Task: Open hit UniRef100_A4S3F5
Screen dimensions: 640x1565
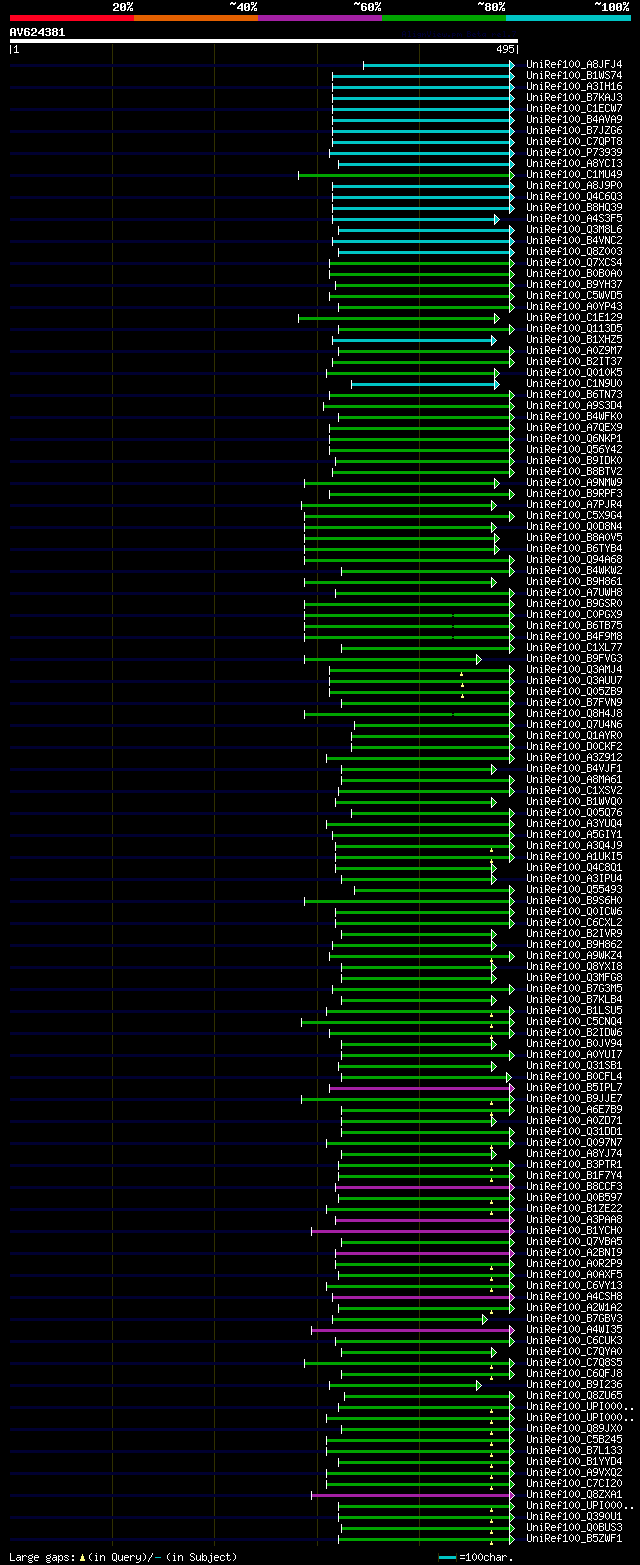Action: (x=574, y=218)
